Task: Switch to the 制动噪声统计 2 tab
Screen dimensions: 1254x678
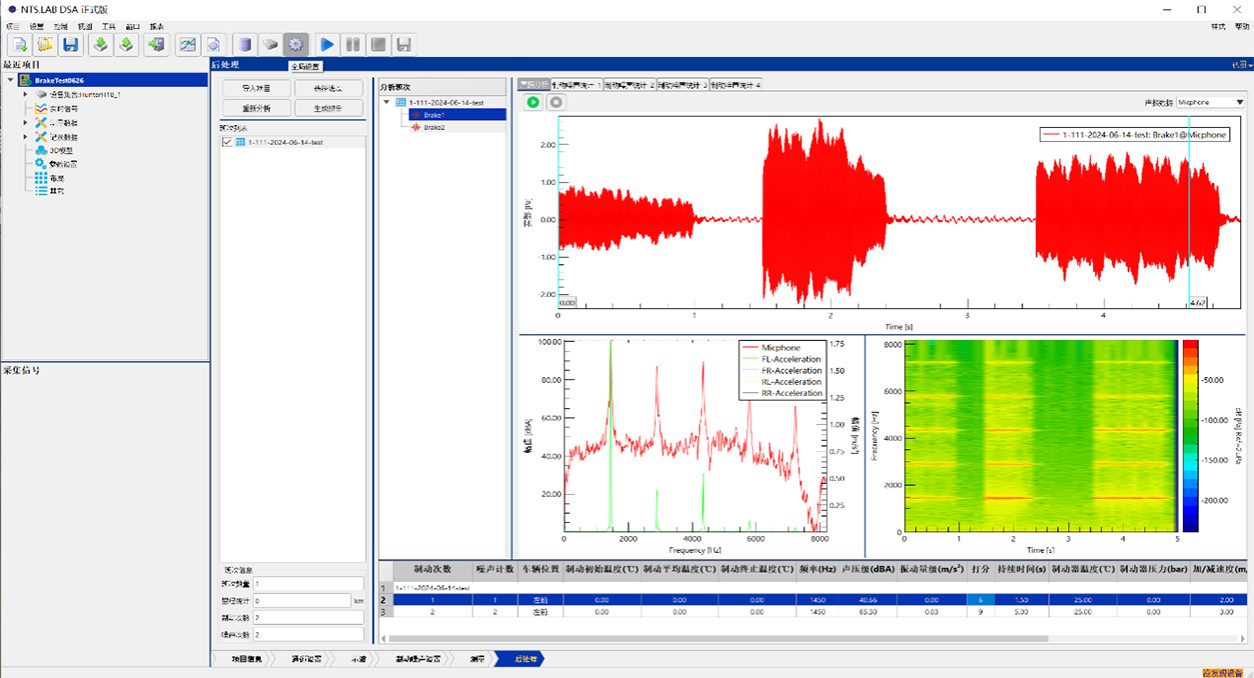Action: [x=629, y=85]
